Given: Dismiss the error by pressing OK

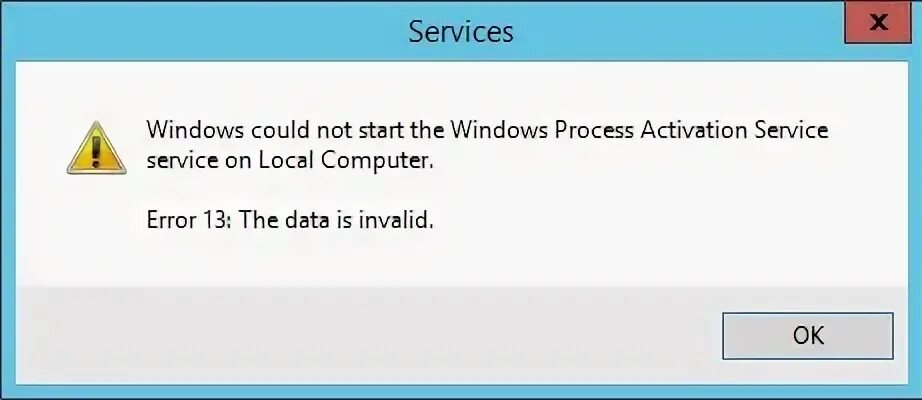Looking at the screenshot, I should (807, 335).
